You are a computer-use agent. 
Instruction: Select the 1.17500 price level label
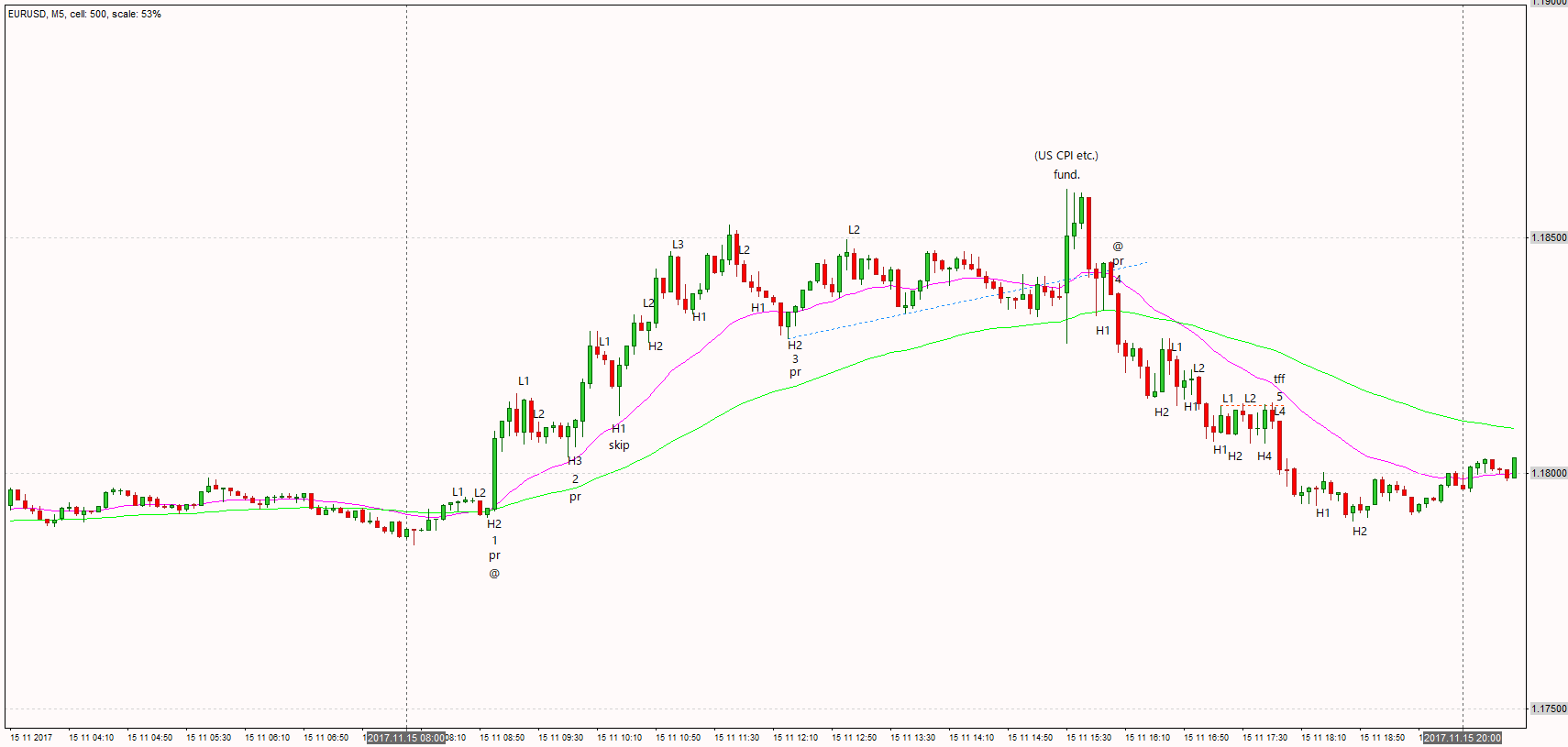[x=1549, y=709]
